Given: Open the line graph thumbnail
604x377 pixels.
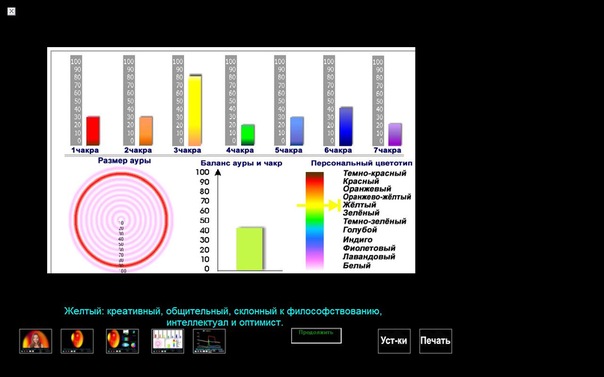Looking at the screenshot, I should (209, 341).
